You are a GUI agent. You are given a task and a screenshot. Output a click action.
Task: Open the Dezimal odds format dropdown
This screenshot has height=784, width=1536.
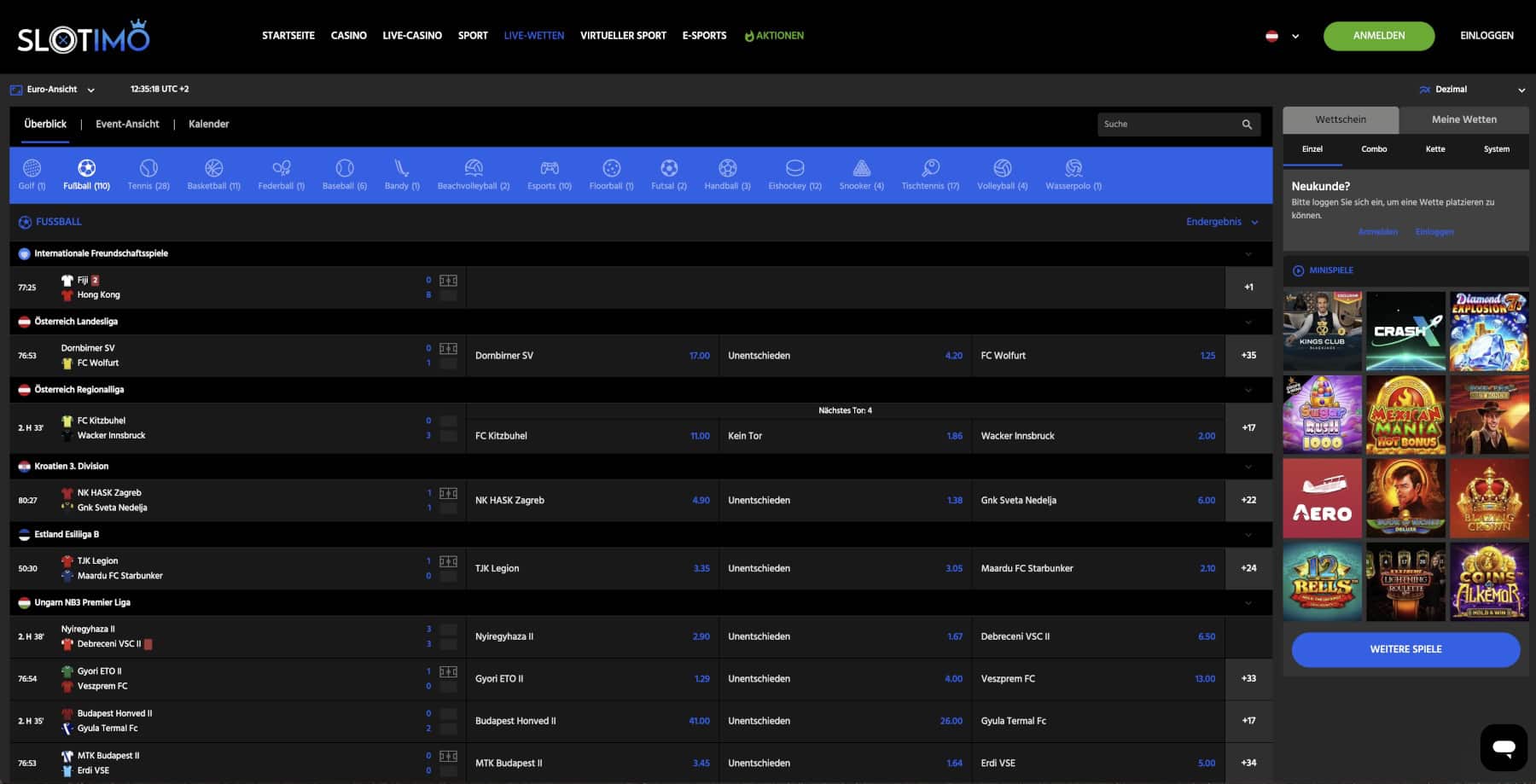pyautogui.click(x=1471, y=90)
